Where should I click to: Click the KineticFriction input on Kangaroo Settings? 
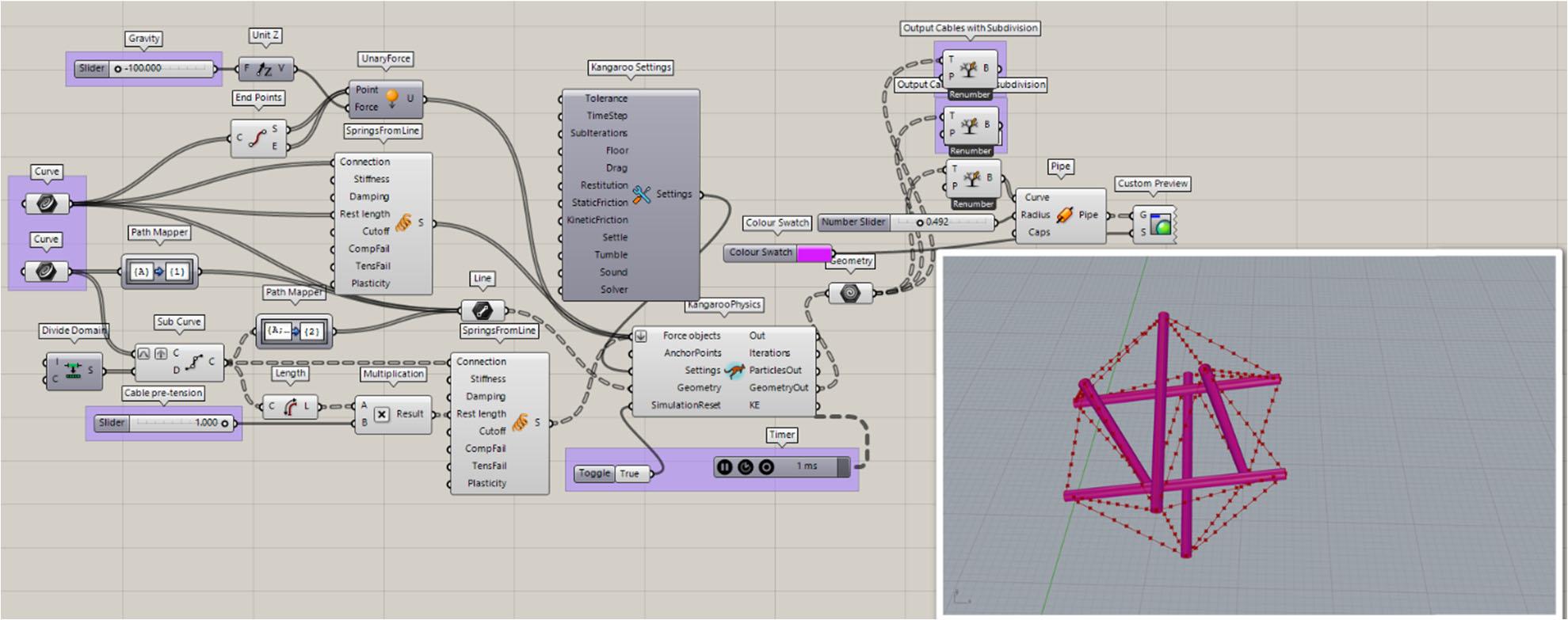click(597, 220)
